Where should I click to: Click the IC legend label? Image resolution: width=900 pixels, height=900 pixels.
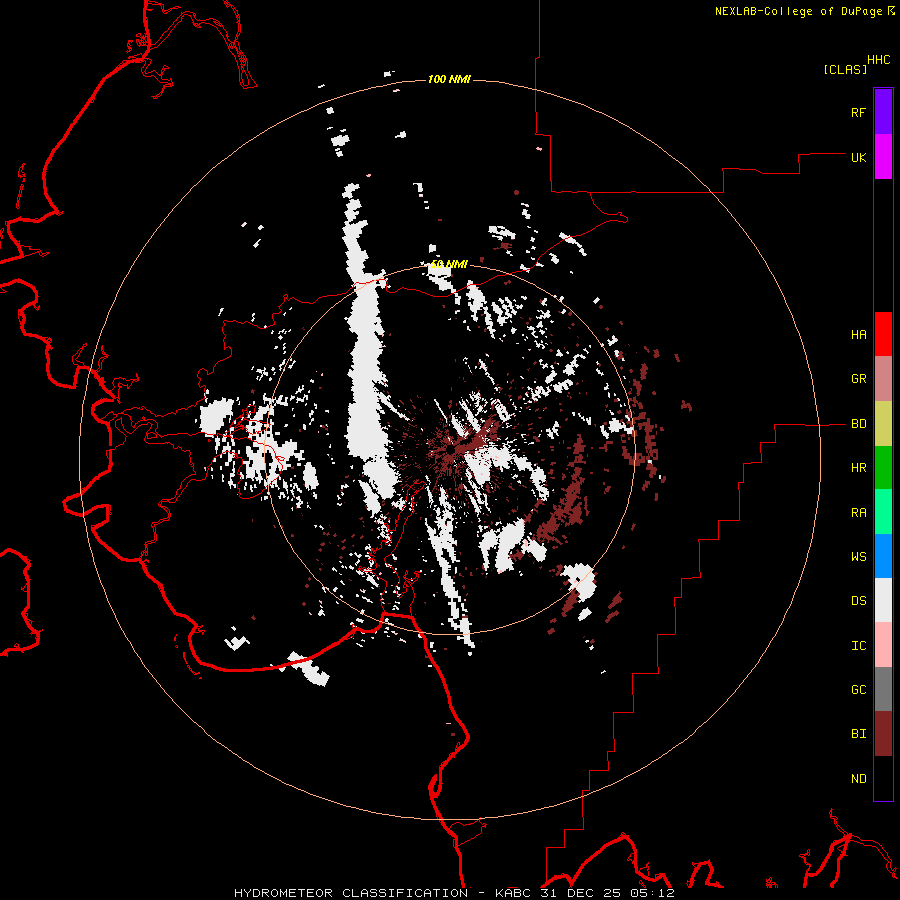(858, 646)
